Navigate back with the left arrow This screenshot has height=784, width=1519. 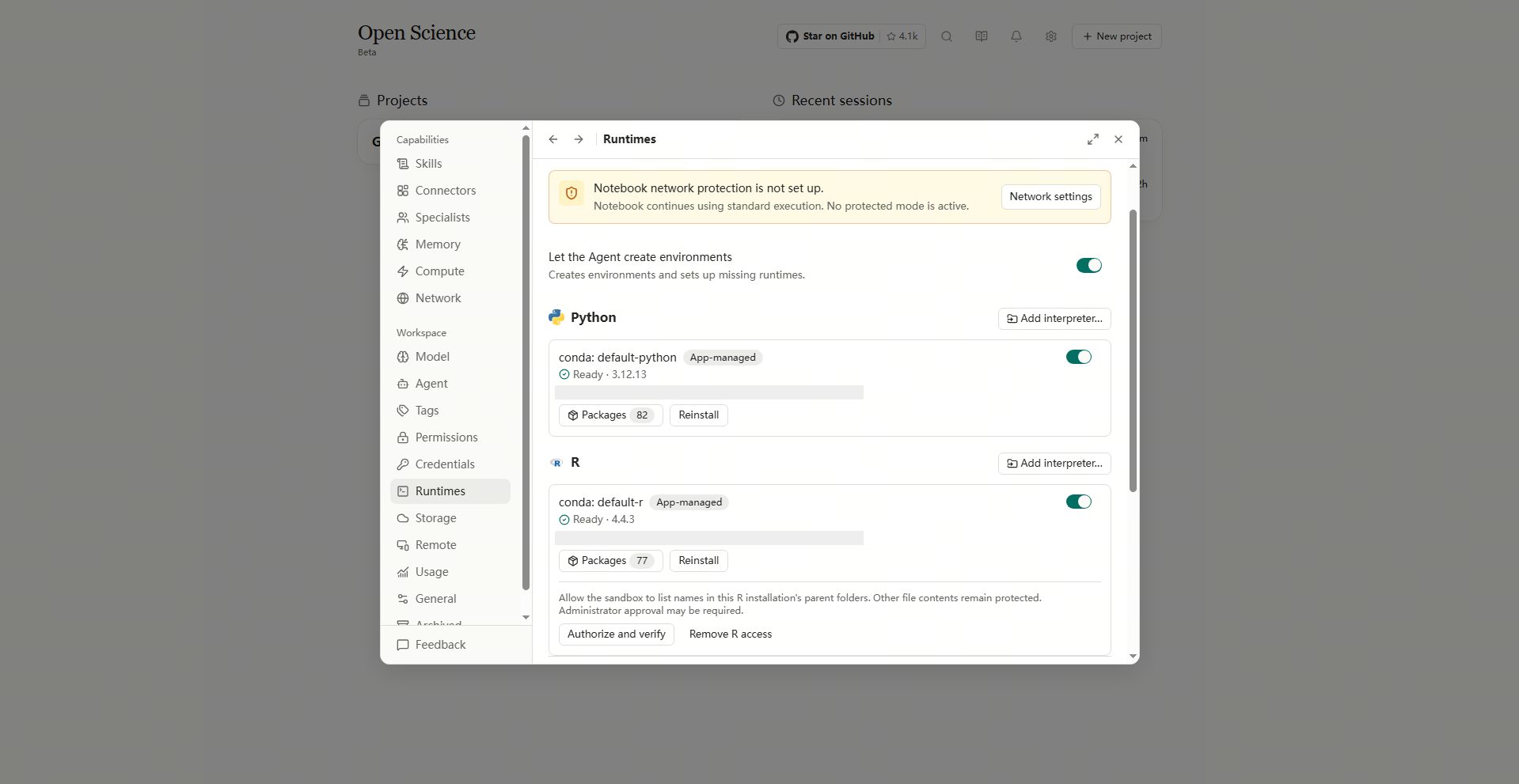(x=553, y=139)
